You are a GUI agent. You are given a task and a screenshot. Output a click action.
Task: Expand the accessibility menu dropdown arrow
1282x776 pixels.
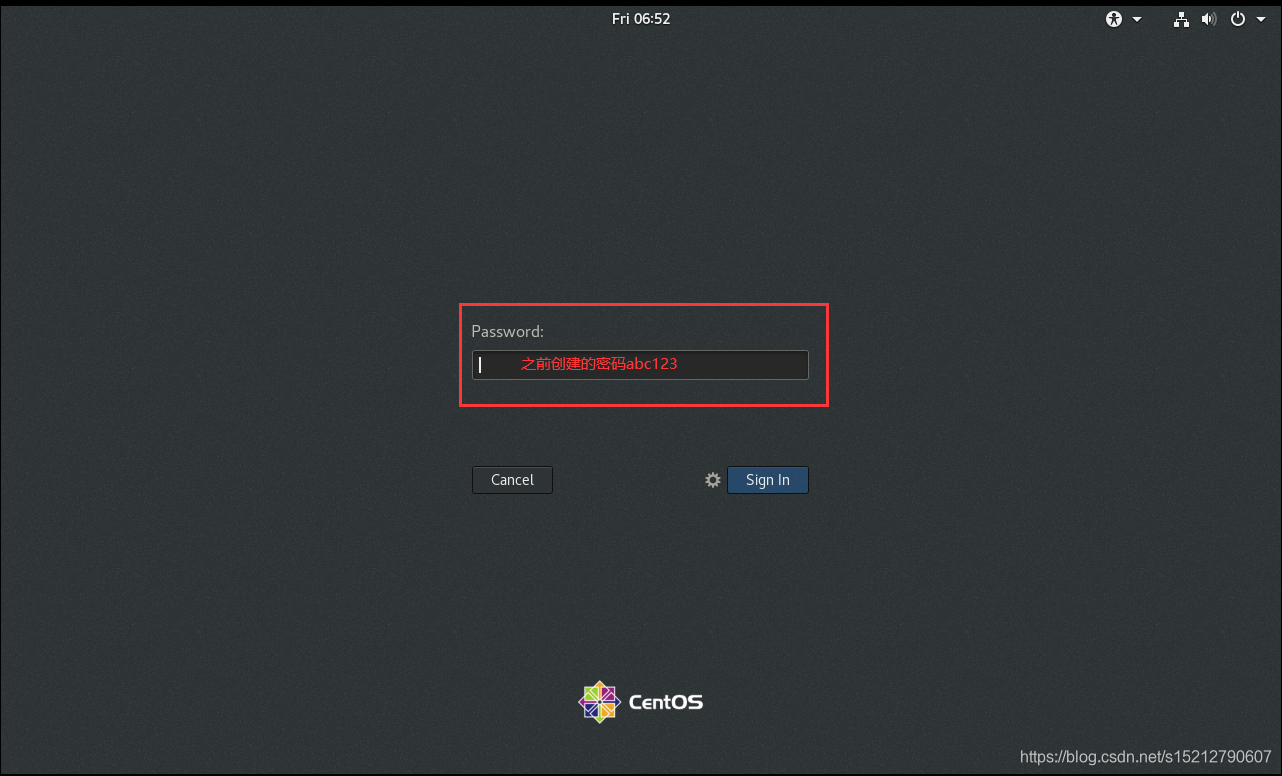pyautogui.click(x=1137, y=19)
